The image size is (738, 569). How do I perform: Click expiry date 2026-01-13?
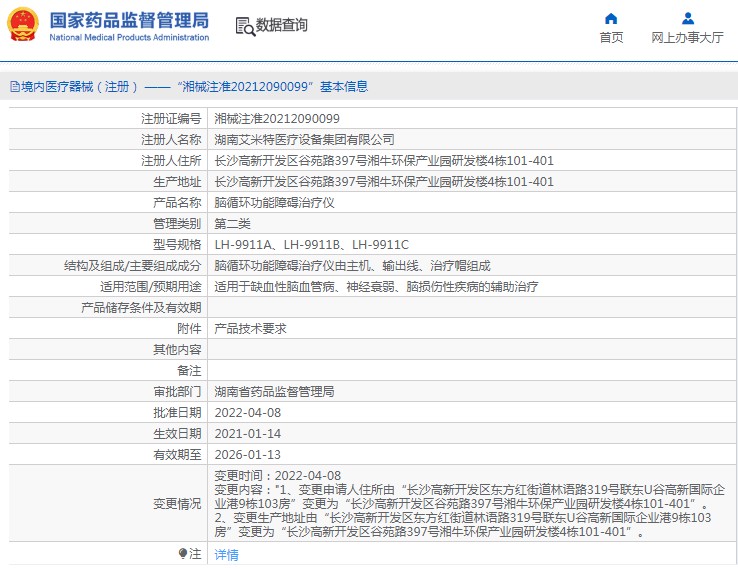248,455
